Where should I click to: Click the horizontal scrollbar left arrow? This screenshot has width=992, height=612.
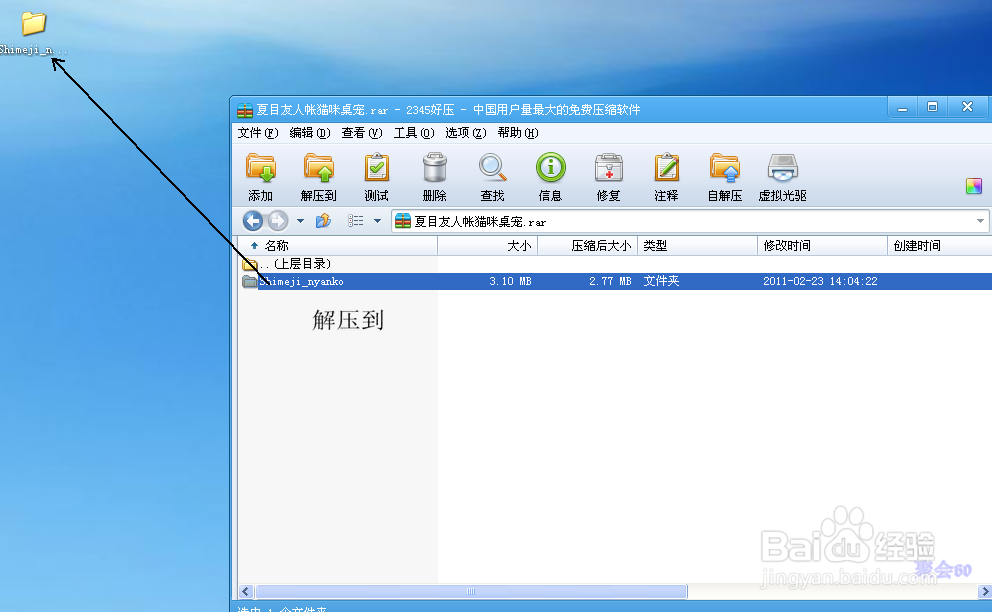click(x=246, y=592)
